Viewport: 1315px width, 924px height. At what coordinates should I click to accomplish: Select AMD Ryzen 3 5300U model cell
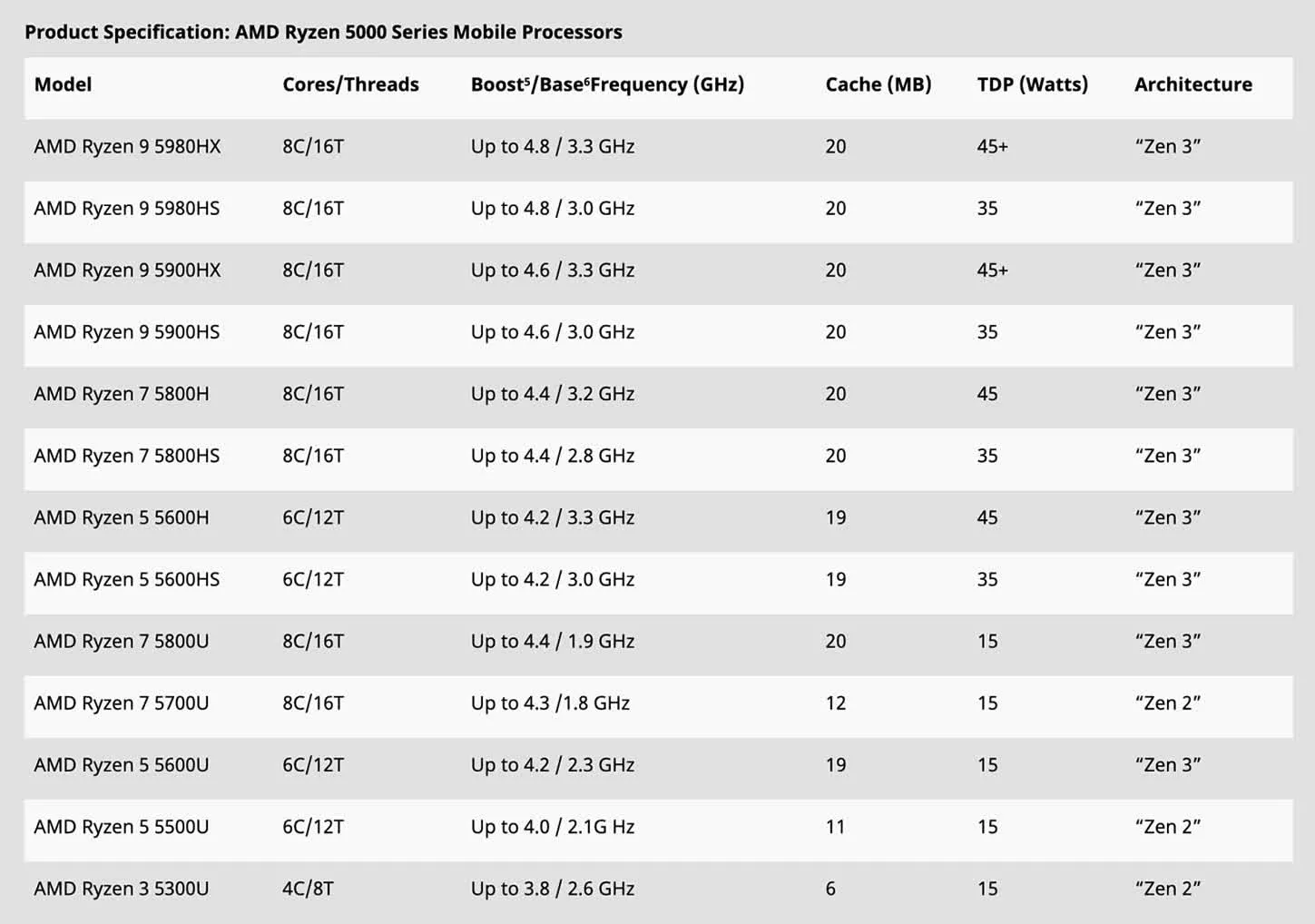122,889
